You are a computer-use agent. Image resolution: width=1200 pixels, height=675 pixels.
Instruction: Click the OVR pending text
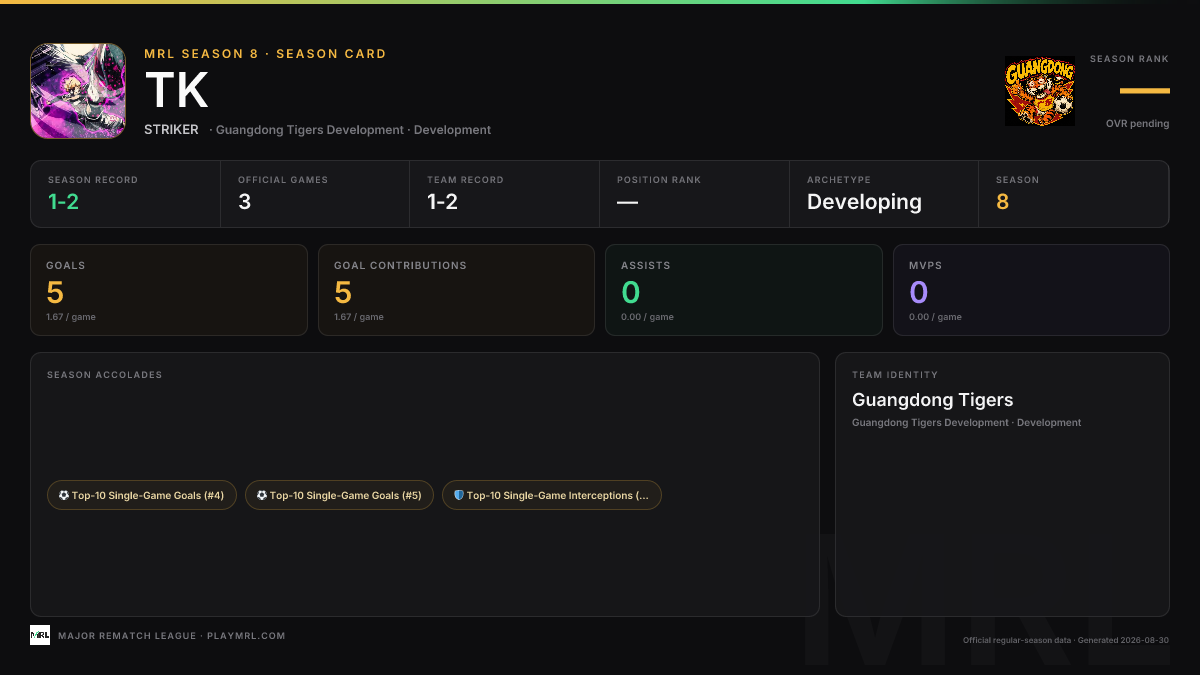(x=1138, y=124)
